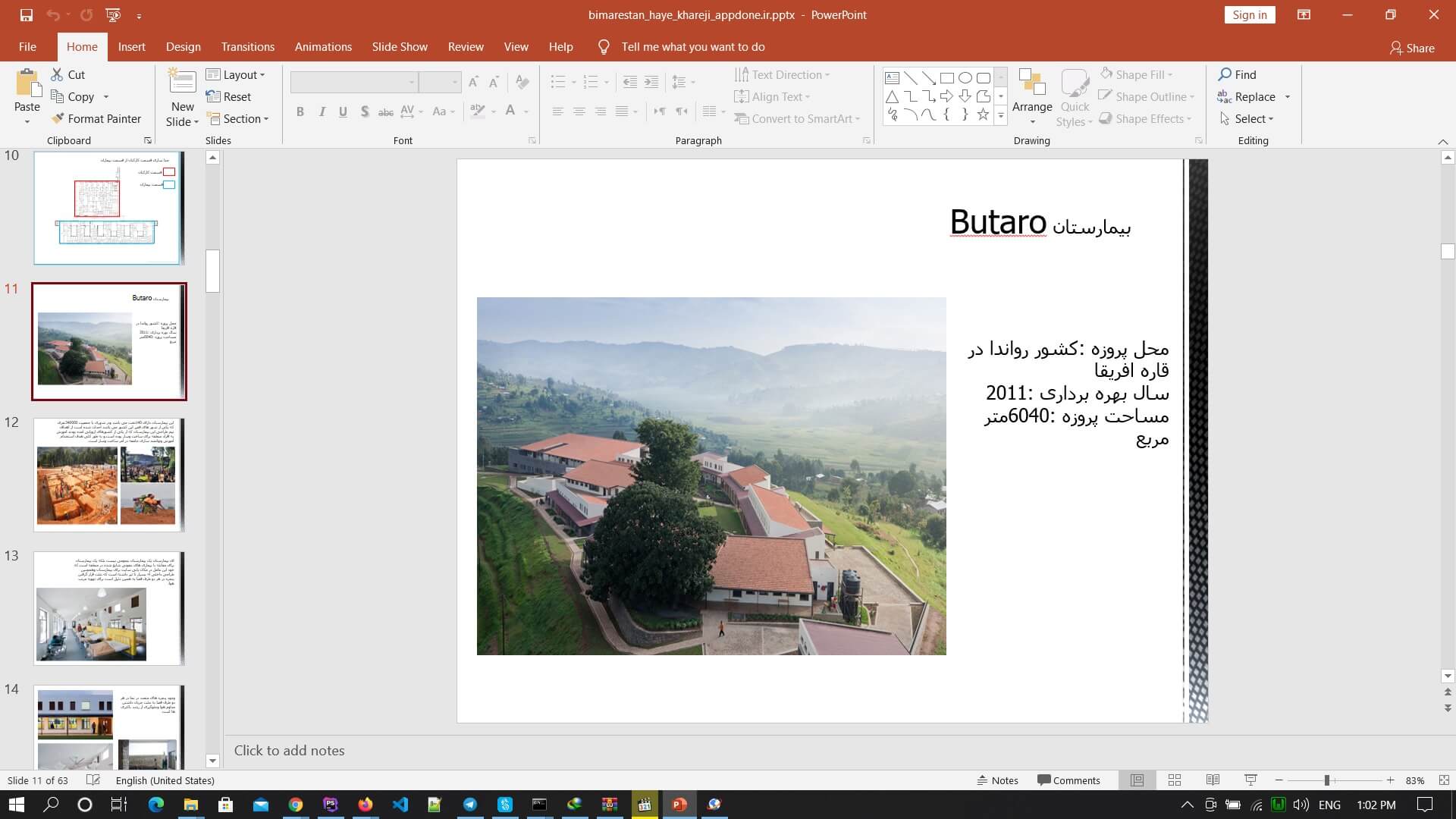Toggle the Comments pane in status bar
Viewport: 1456px width, 819px height.
click(x=1068, y=780)
